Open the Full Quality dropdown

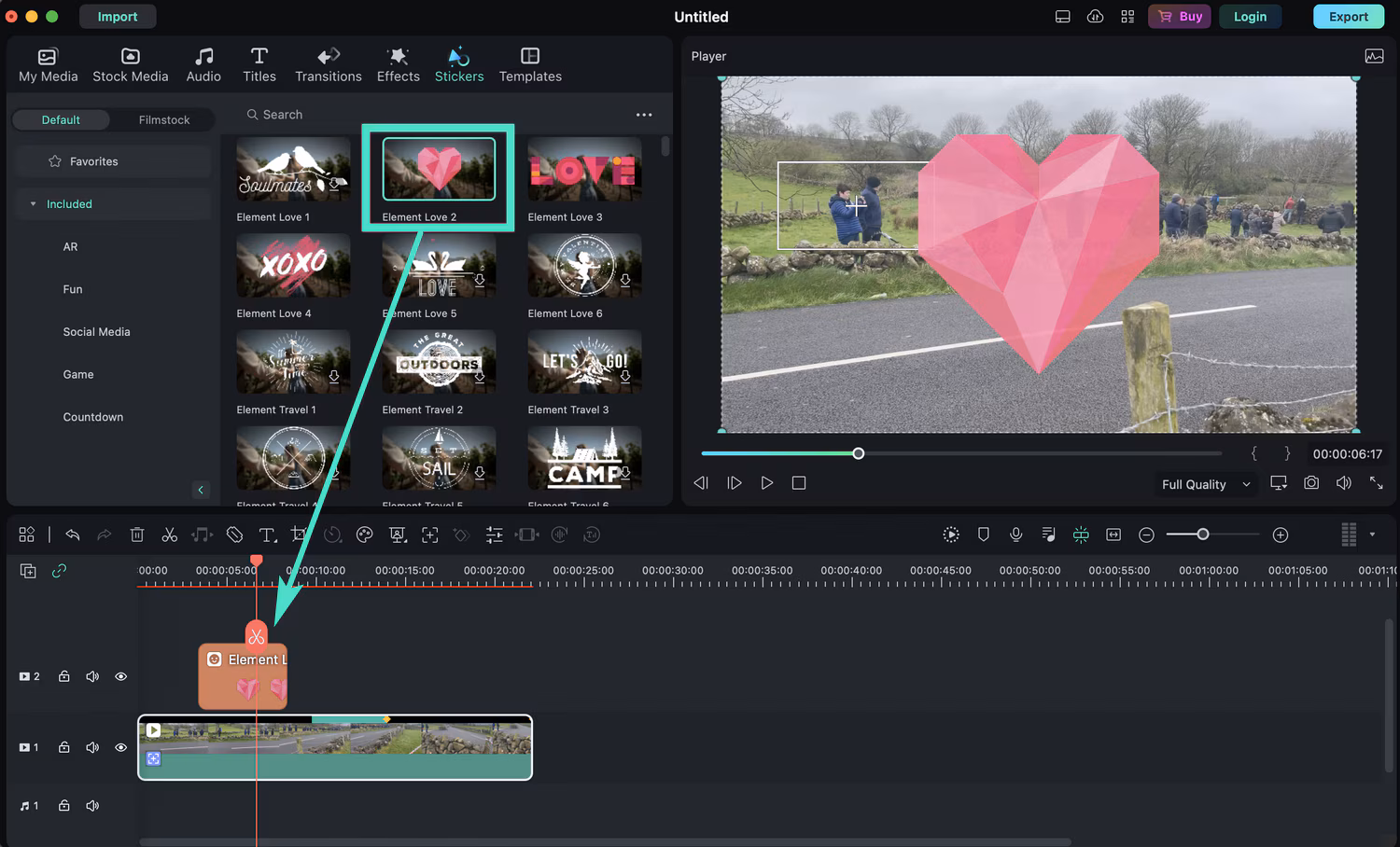(1205, 484)
